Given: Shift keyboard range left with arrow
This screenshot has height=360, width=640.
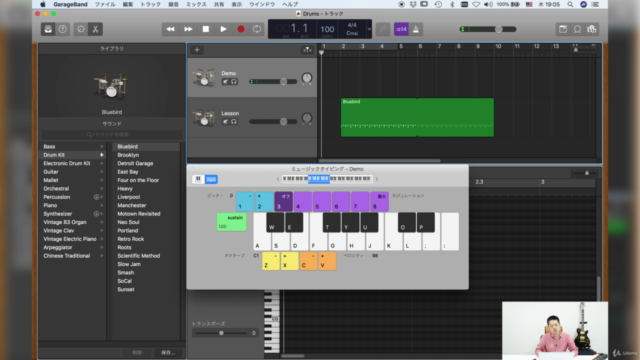Looking at the screenshot, I should coord(278,179).
